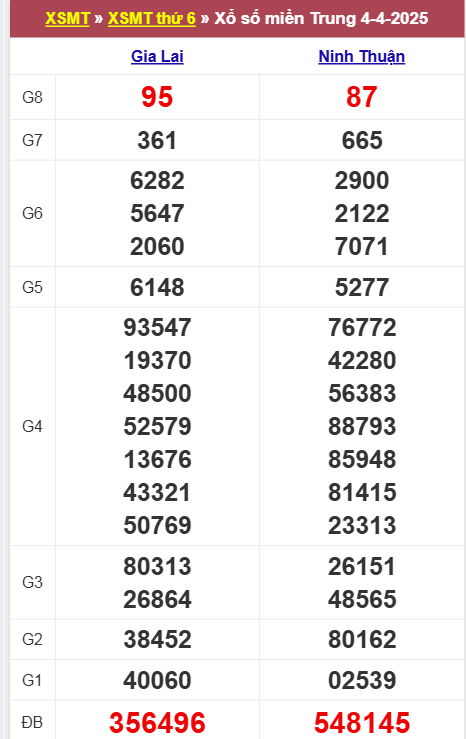The height and width of the screenshot is (739, 466).
Task: Select the ĐB row label
Action: point(32,722)
